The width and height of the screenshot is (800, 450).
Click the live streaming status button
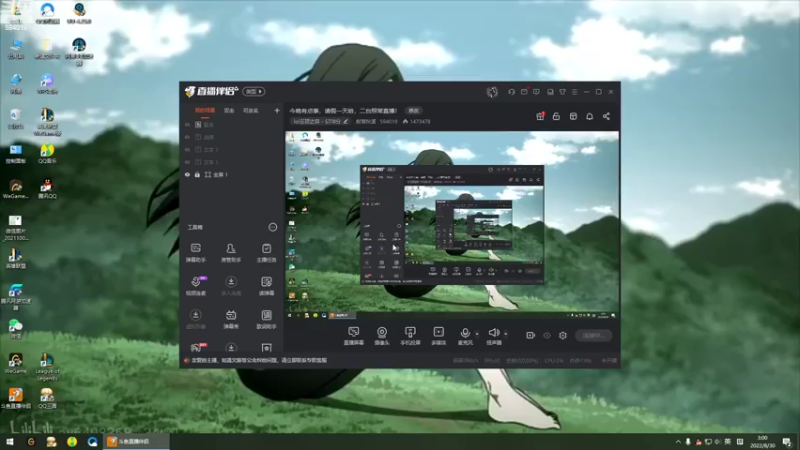[593, 336]
